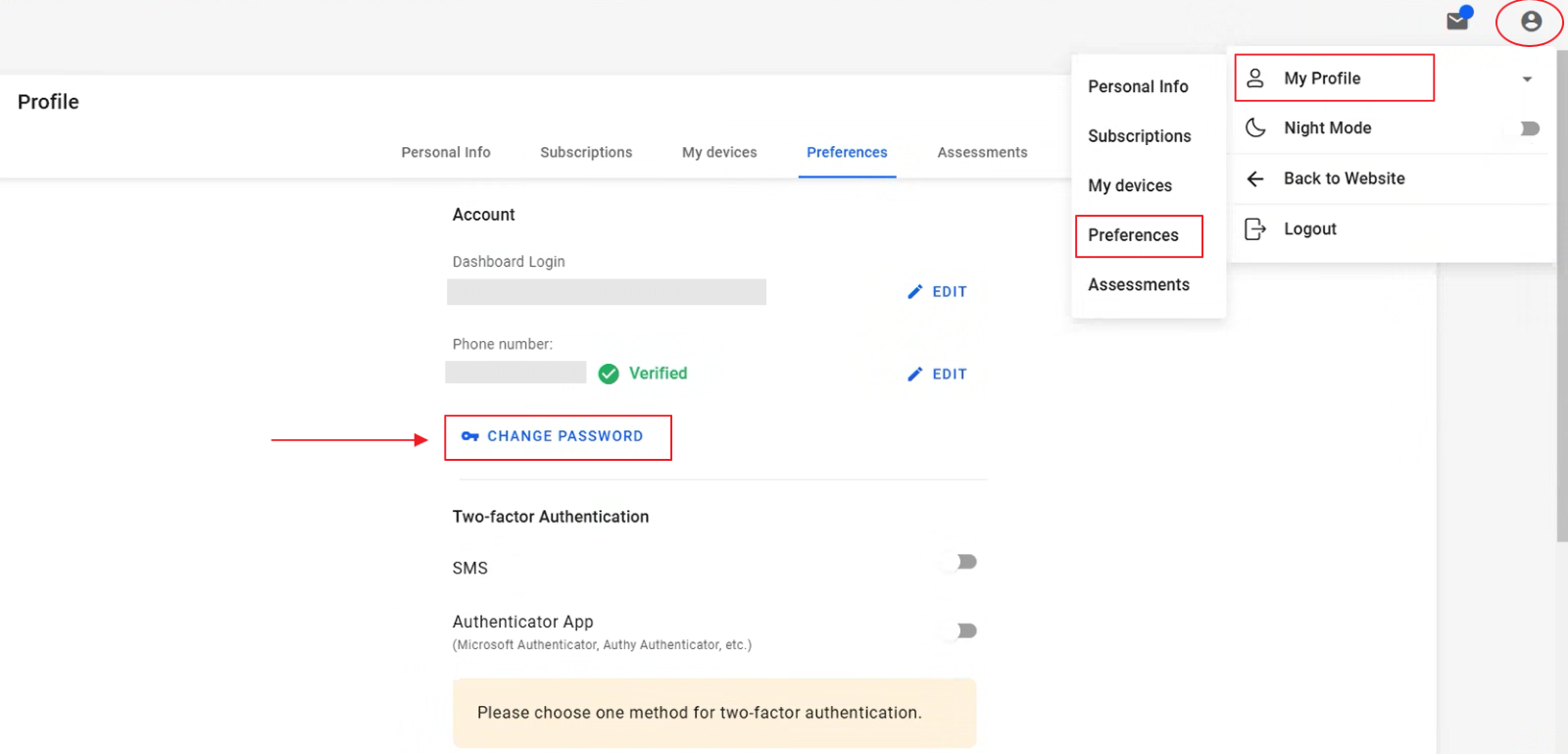Image resolution: width=1568 pixels, height=754 pixels.
Task: Click the vertical scrollbar on the right
Action: coord(1561,294)
